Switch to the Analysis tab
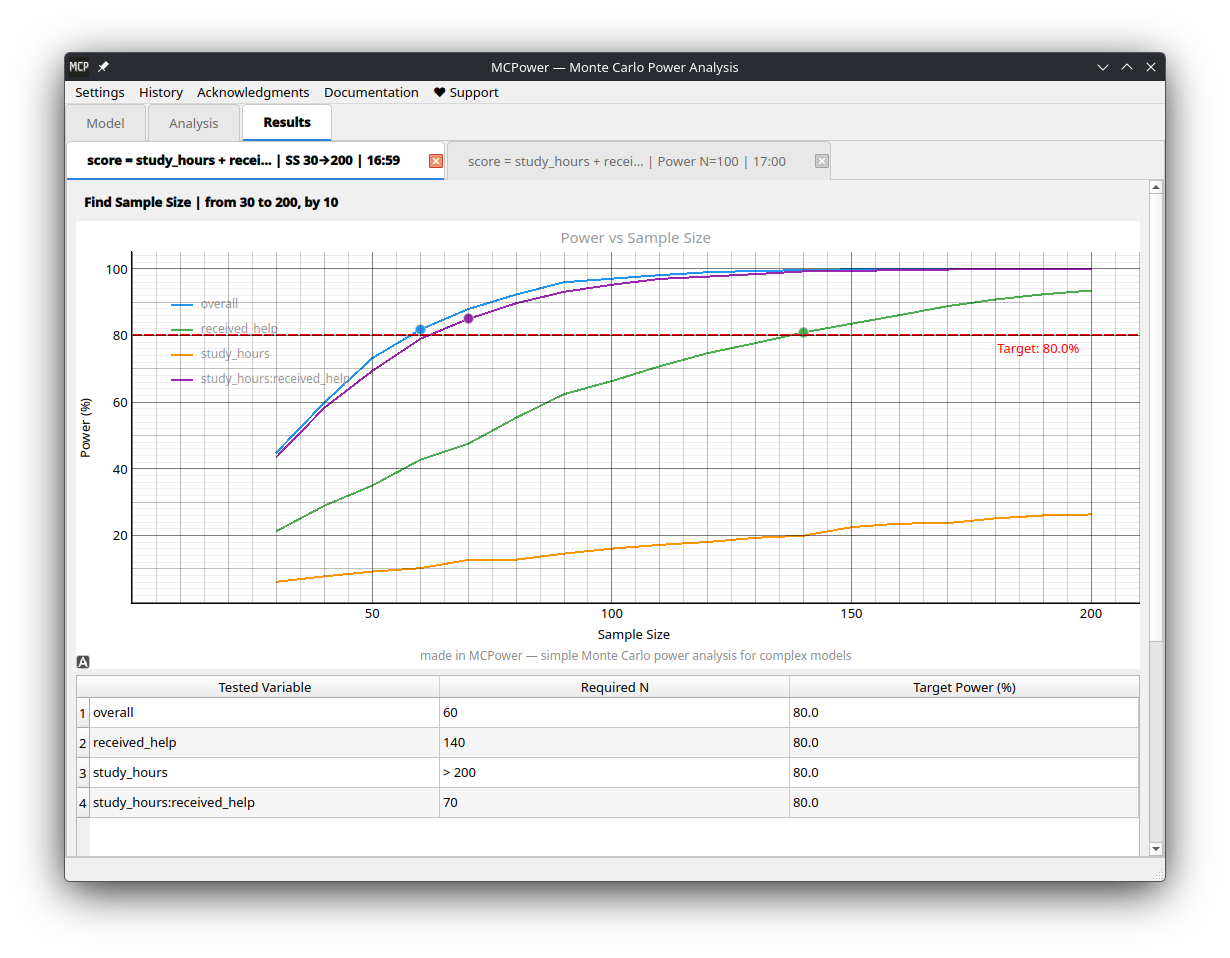Screen dimensions: 1230x958 click(193, 122)
